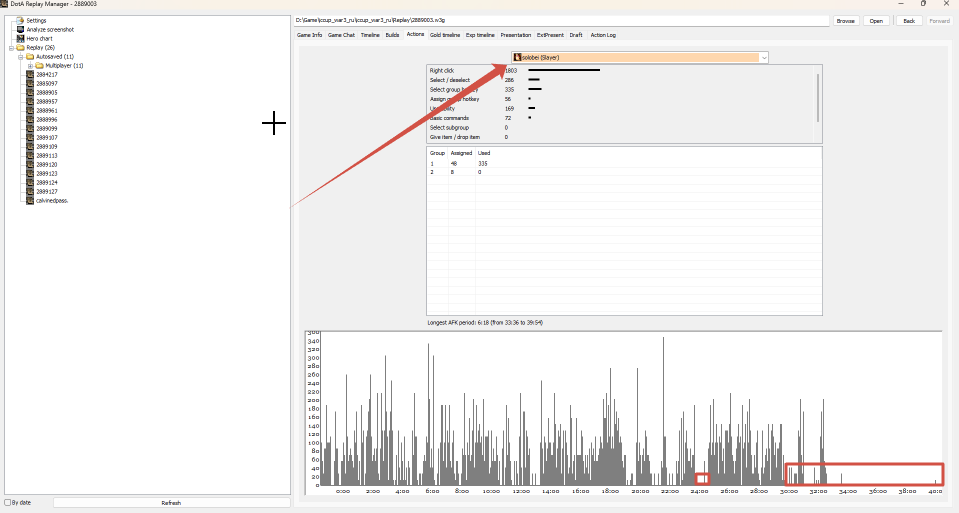Image resolution: width=959 pixels, height=513 pixels.
Task: Open the Exp timeline tab
Action: click(480, 35)
